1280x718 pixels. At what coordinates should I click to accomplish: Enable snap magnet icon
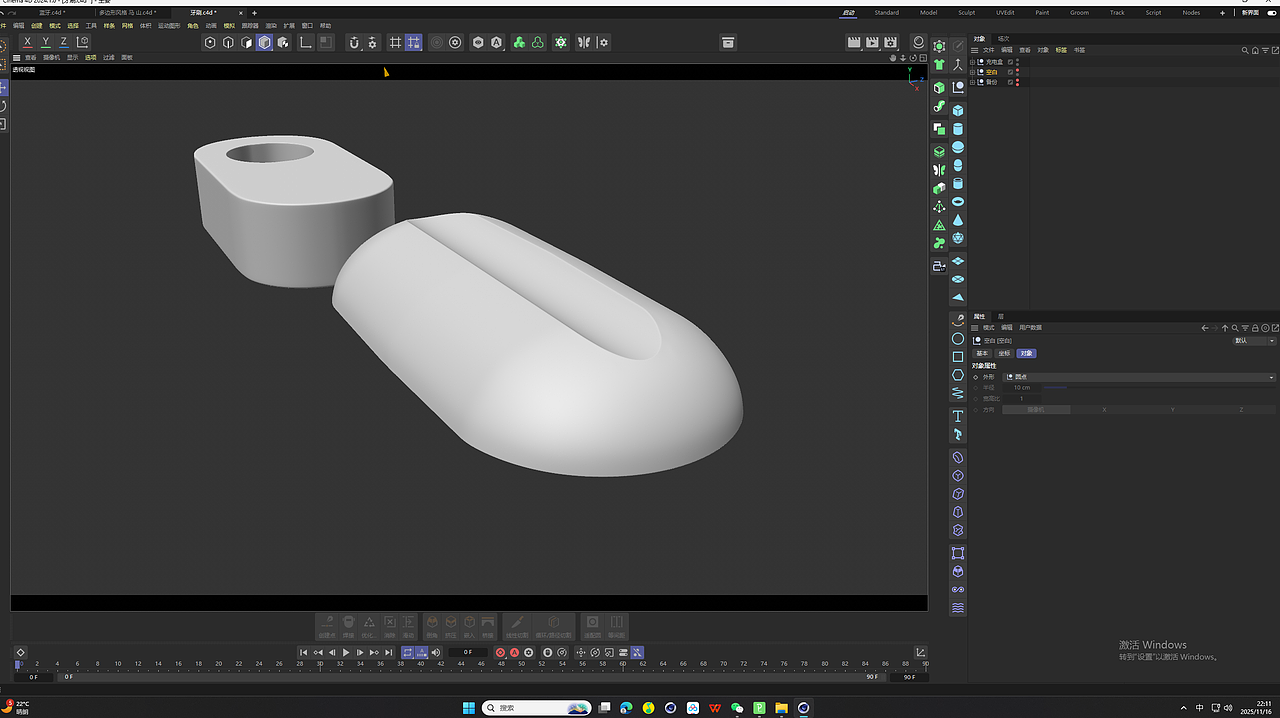pos(354,42)
